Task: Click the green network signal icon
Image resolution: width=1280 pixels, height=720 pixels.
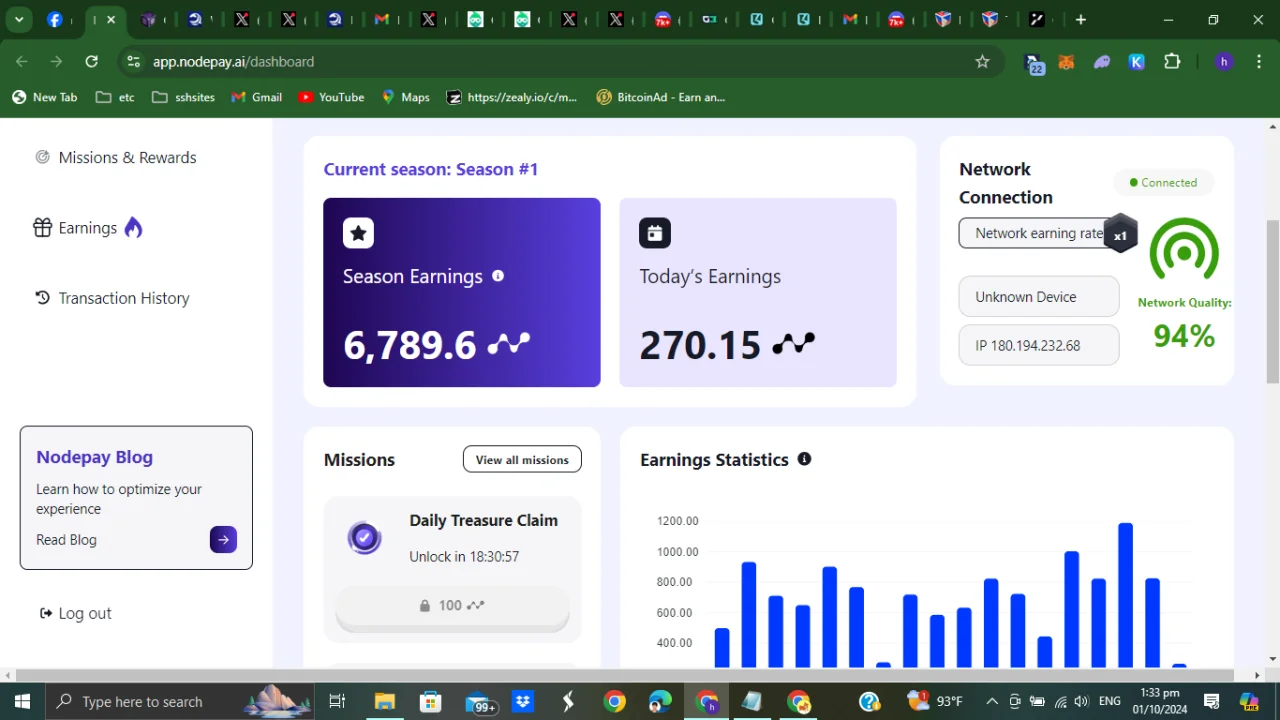Action: click(x=1184, y=250)
